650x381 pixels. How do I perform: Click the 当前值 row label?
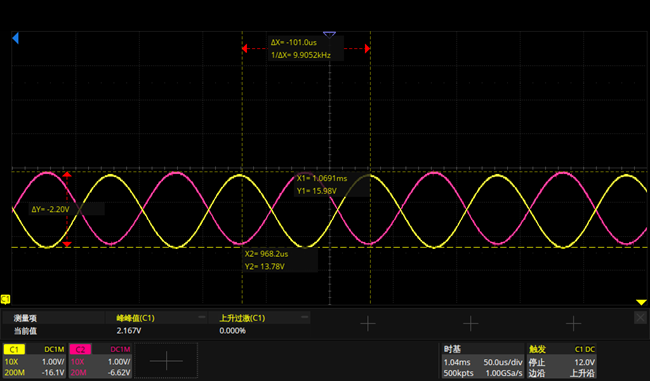[25, 330]
